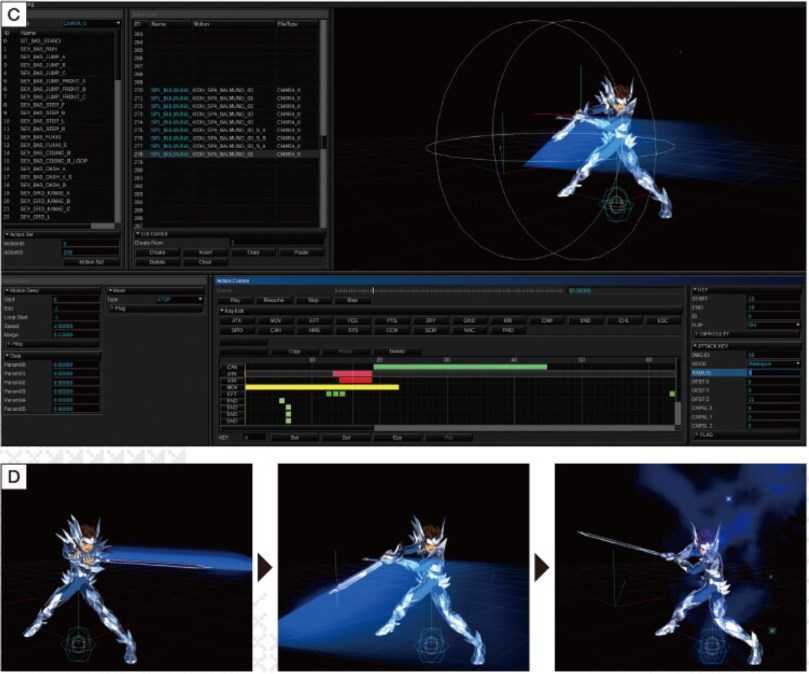Add an ATK key
This screenshot has height=674, width=809.
(237, 320)
